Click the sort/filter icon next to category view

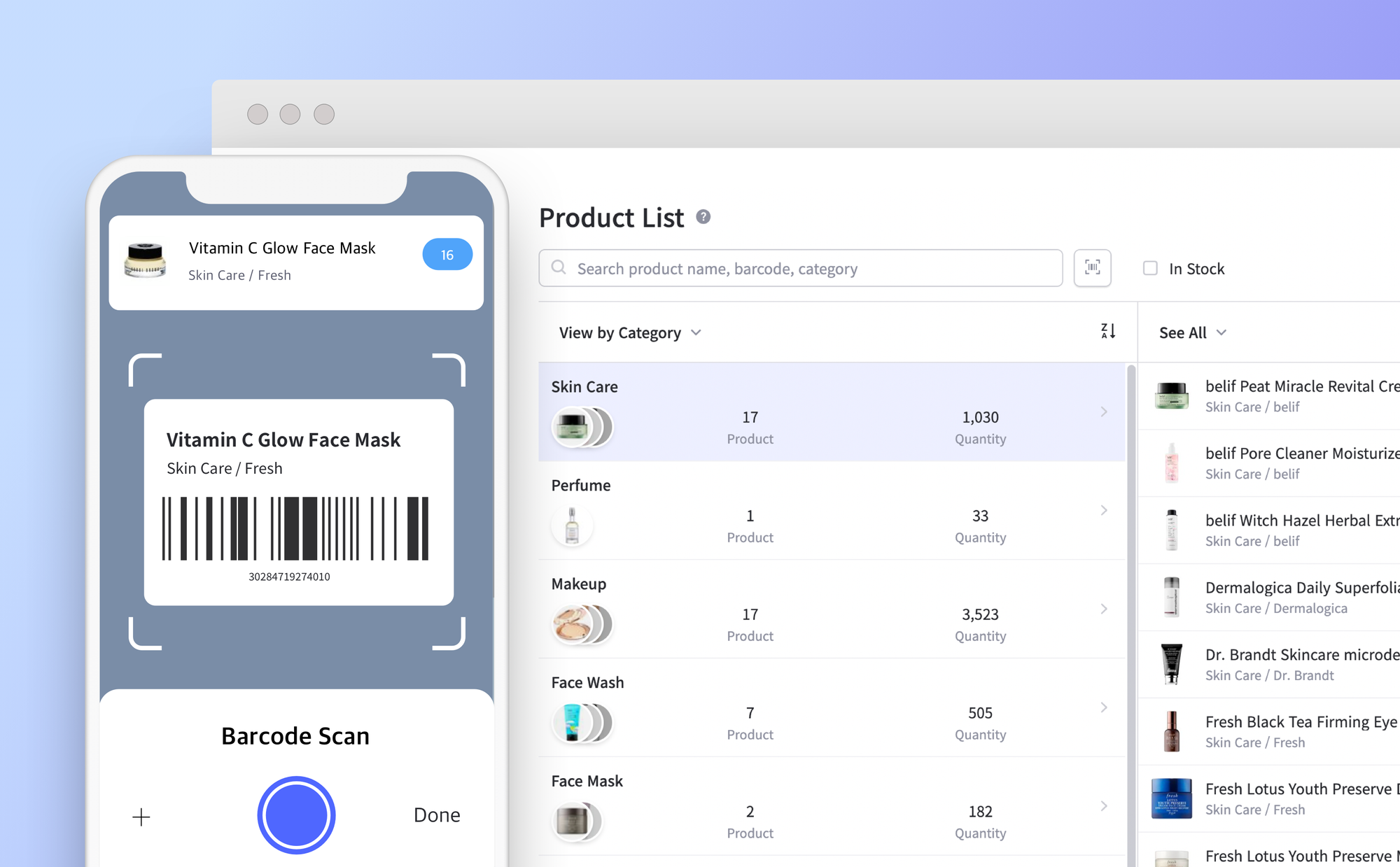pos(1108,332)
